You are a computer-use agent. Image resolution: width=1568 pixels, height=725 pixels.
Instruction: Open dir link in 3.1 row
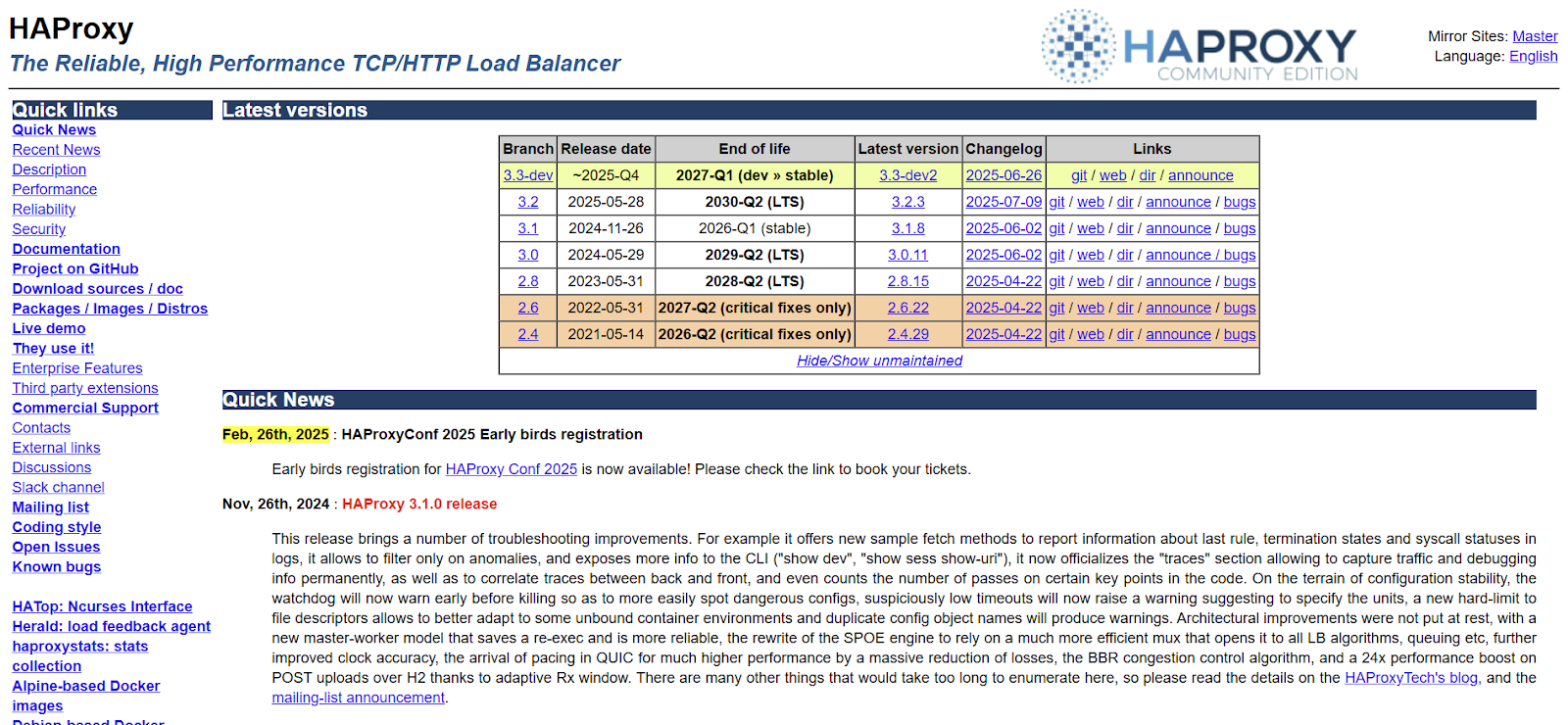[1125, 228]
